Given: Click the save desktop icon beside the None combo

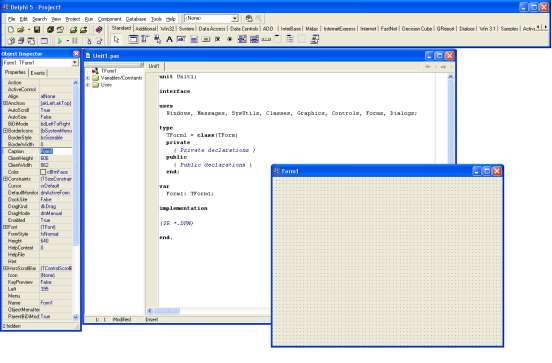Looking at the screenshot, I should [x=249, y=18].
